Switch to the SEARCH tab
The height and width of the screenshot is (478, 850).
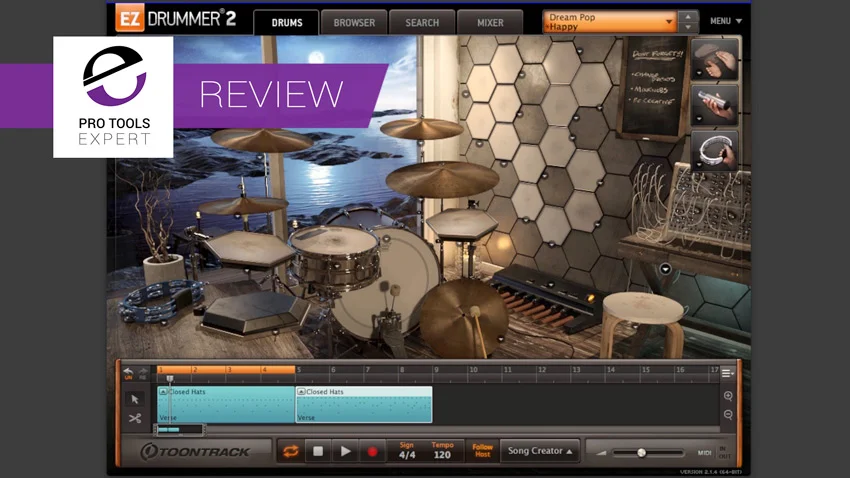pyautogui.click(x=422, y=23)
